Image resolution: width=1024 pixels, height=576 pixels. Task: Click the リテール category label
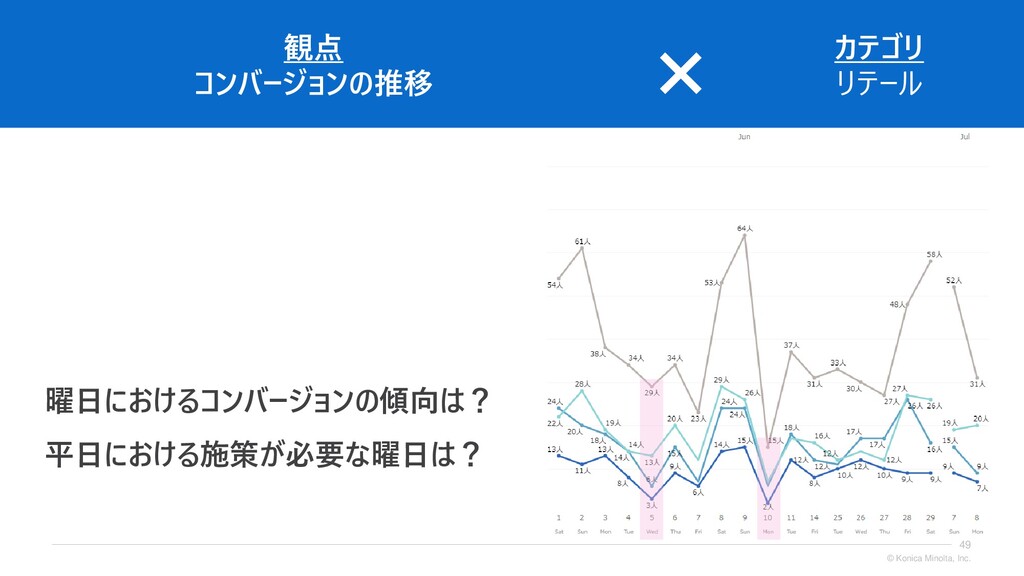point(879,84)
